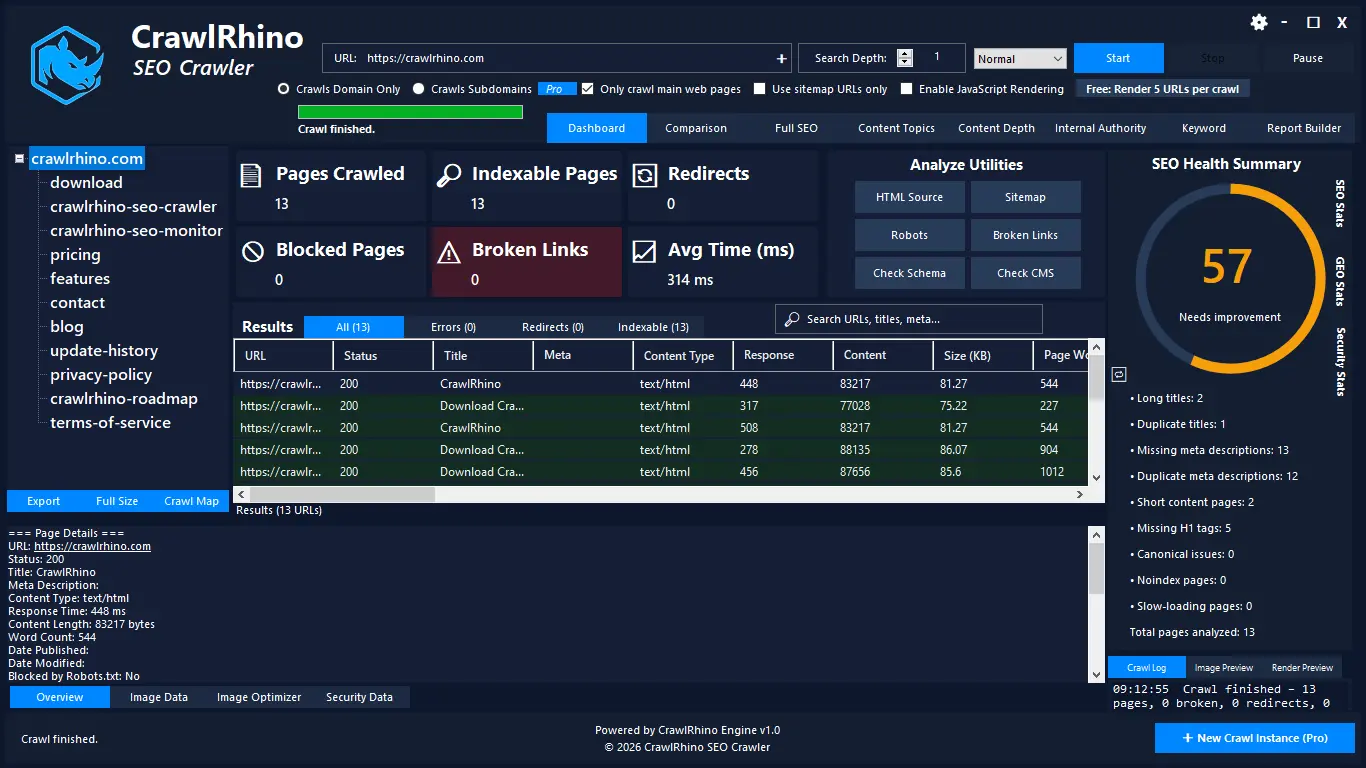Check Use sitemap URLs only

pos(760,89)
